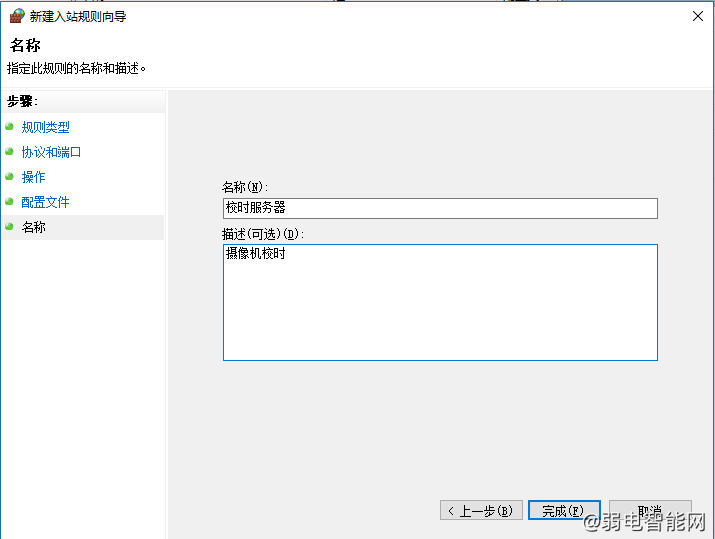Go to the 规则类型 step
Screen dimensions: 715x539
[x=46, y=127]
